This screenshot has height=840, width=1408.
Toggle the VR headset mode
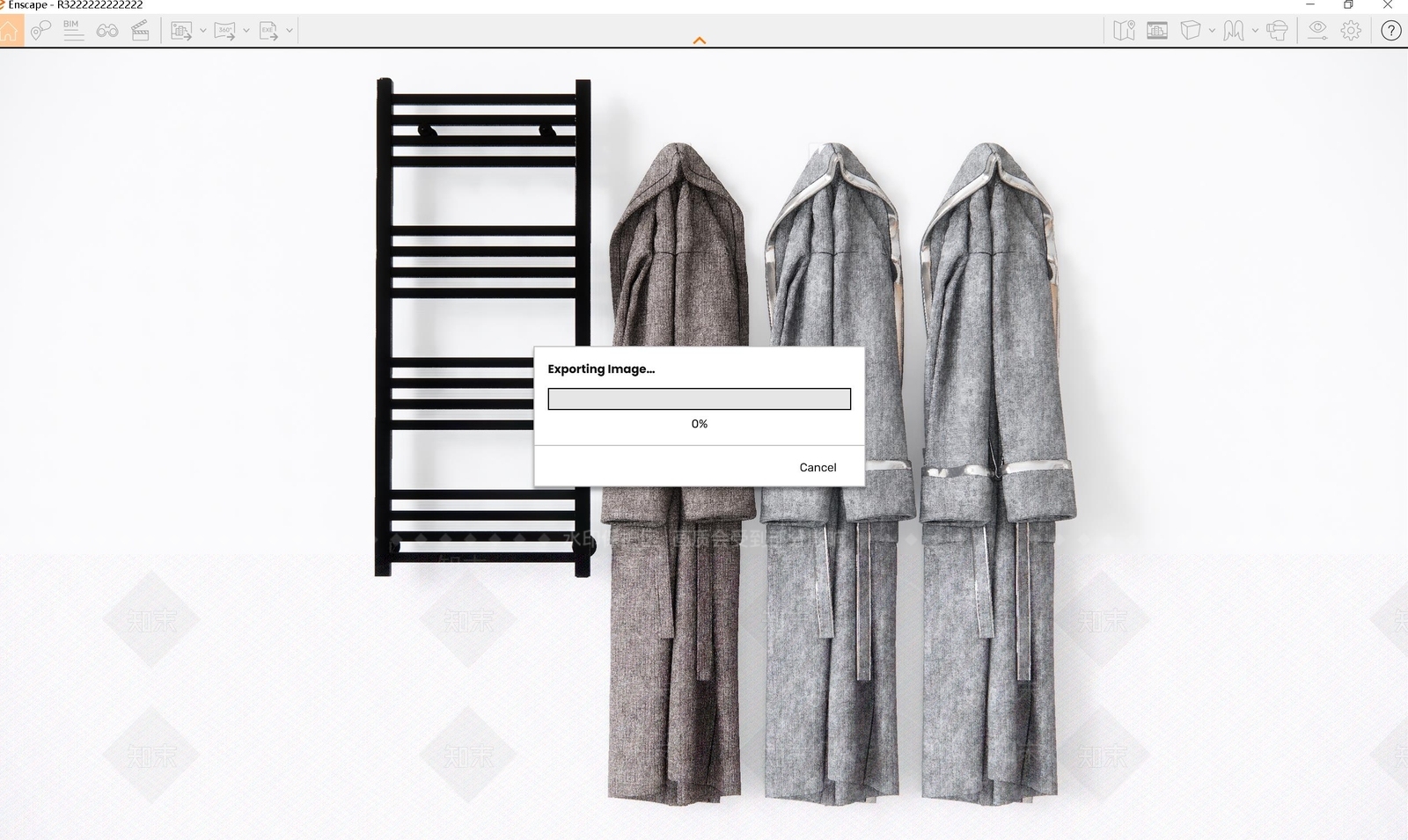1277,31
